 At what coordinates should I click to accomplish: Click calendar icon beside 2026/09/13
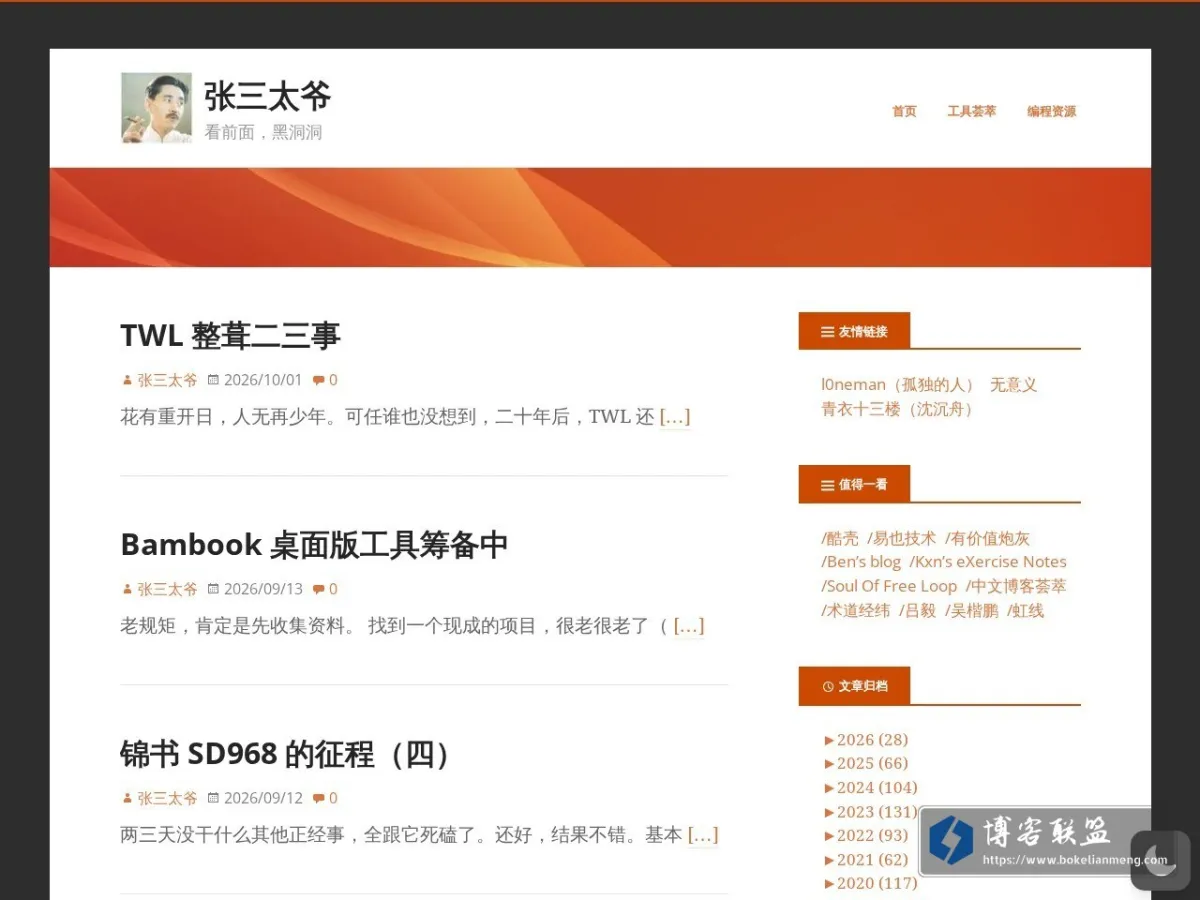[213, 589]
